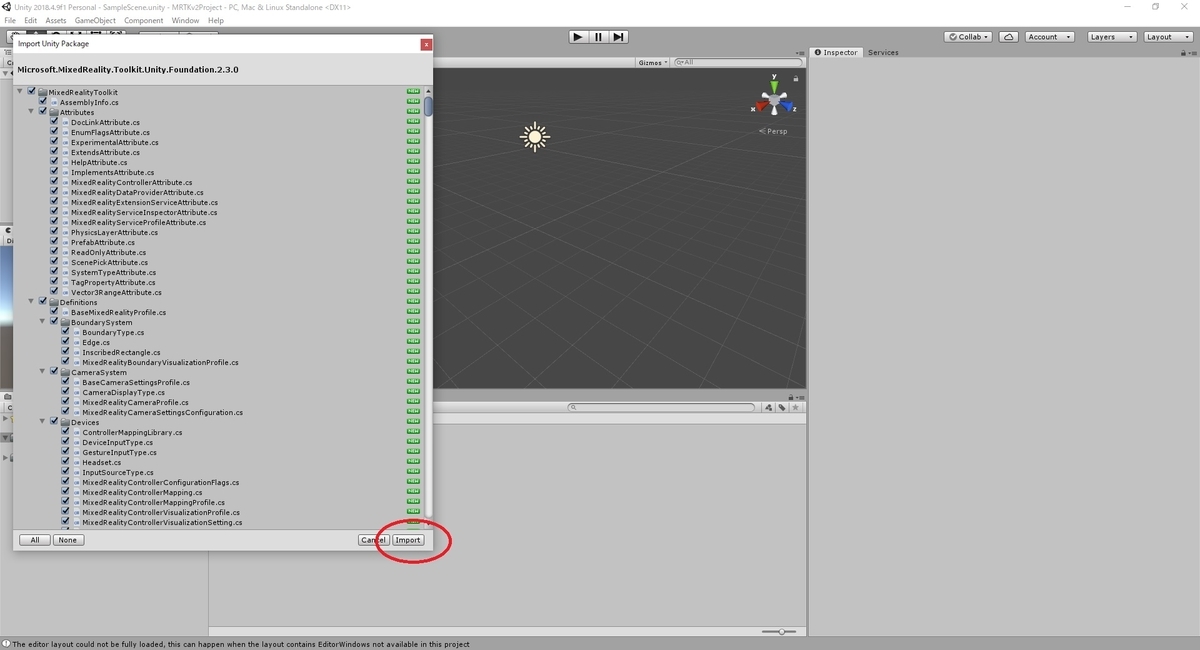Image resolution: width=1200 pixels, height=650 pixels.
Task: Uncheck the HelpAttribute.cs checkbox
Action: coord(54,162)
